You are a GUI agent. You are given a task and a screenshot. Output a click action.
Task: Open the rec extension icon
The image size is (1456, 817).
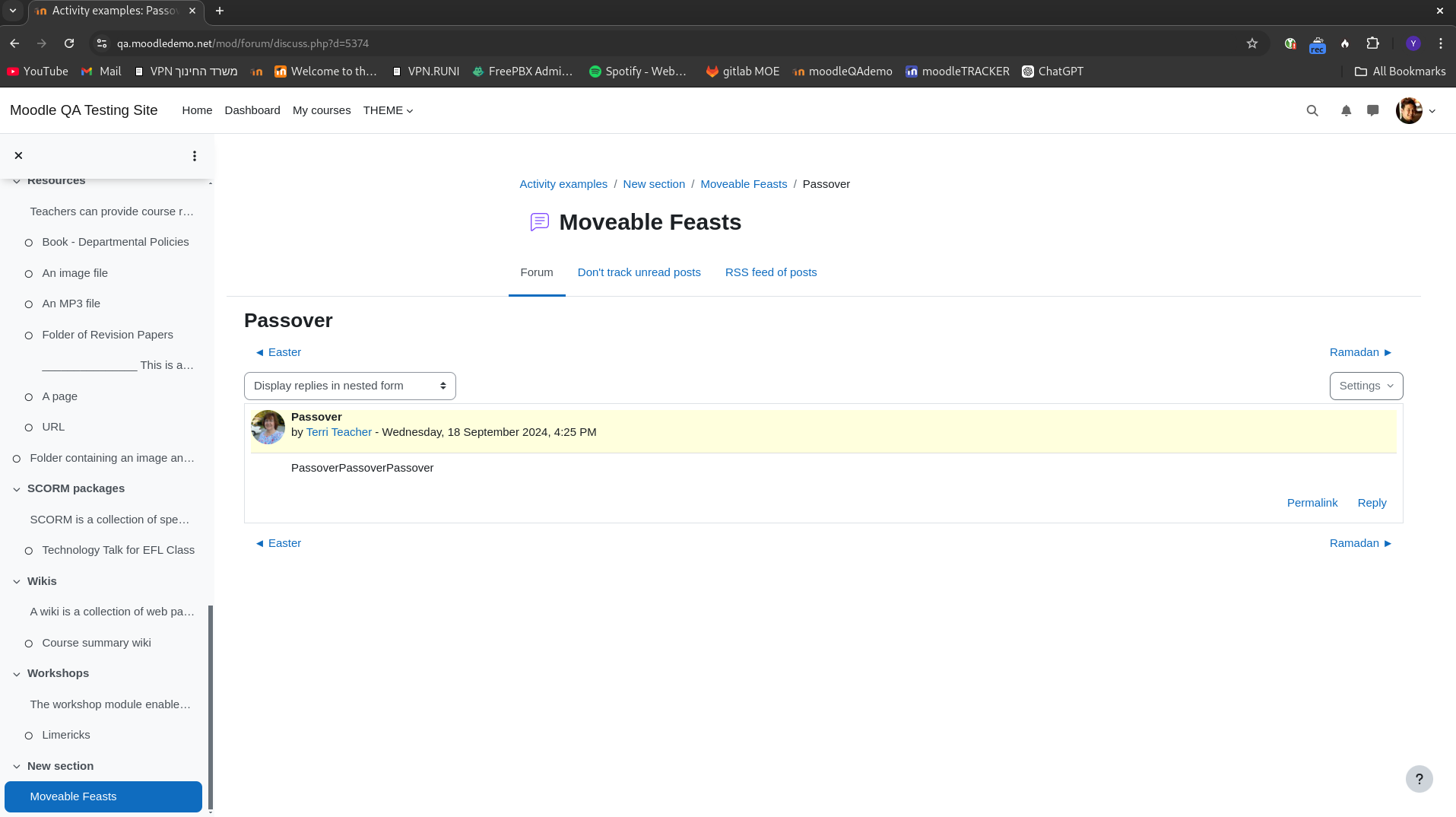click(x=1318, y=45)
